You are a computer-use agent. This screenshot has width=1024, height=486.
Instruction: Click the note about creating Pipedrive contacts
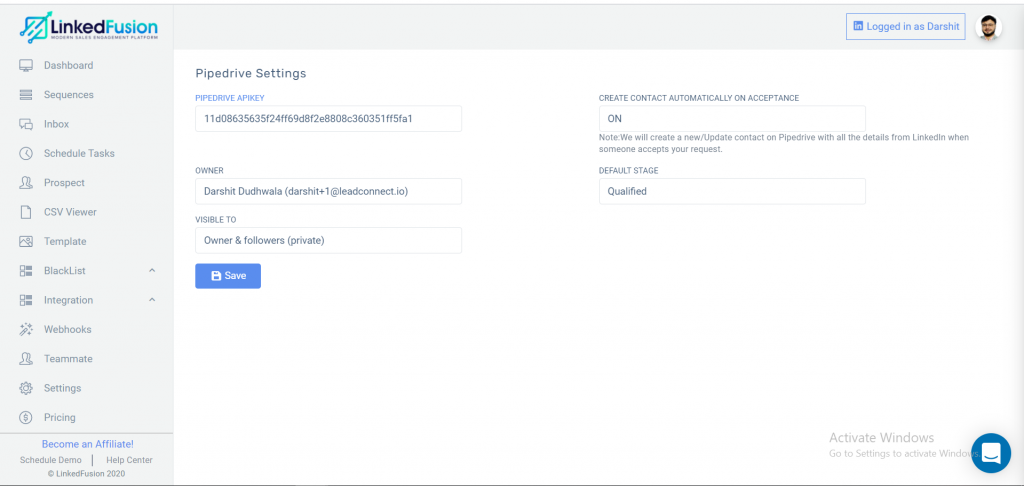click(784, 143)
